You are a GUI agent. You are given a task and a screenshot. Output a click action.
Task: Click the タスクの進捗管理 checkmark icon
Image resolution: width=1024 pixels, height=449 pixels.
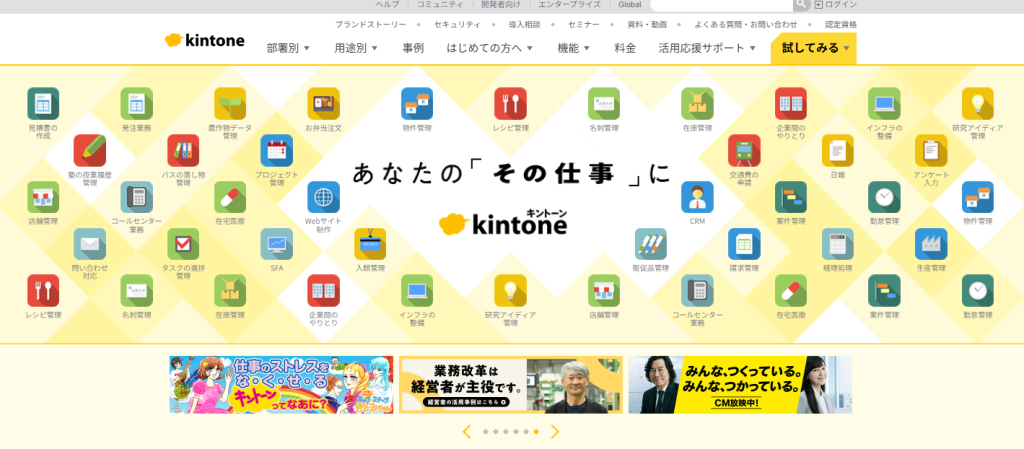tap(183, 244)
